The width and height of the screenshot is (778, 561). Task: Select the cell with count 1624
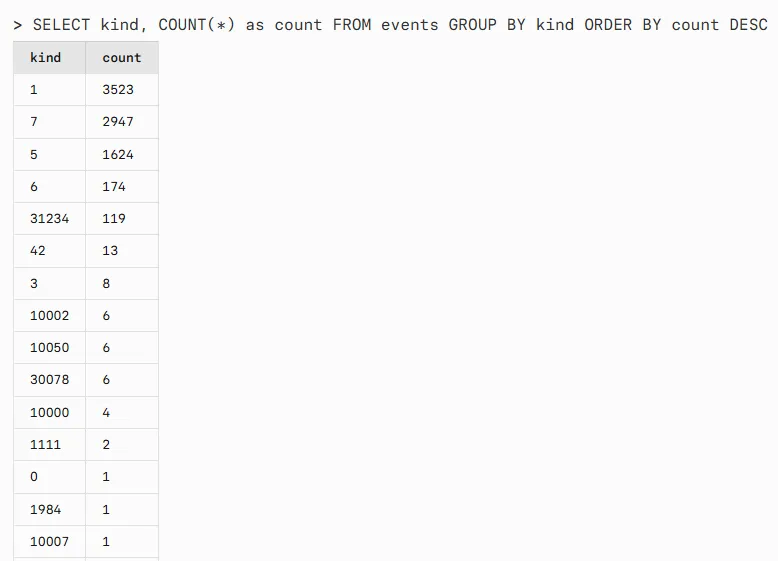tap(122, 155)
